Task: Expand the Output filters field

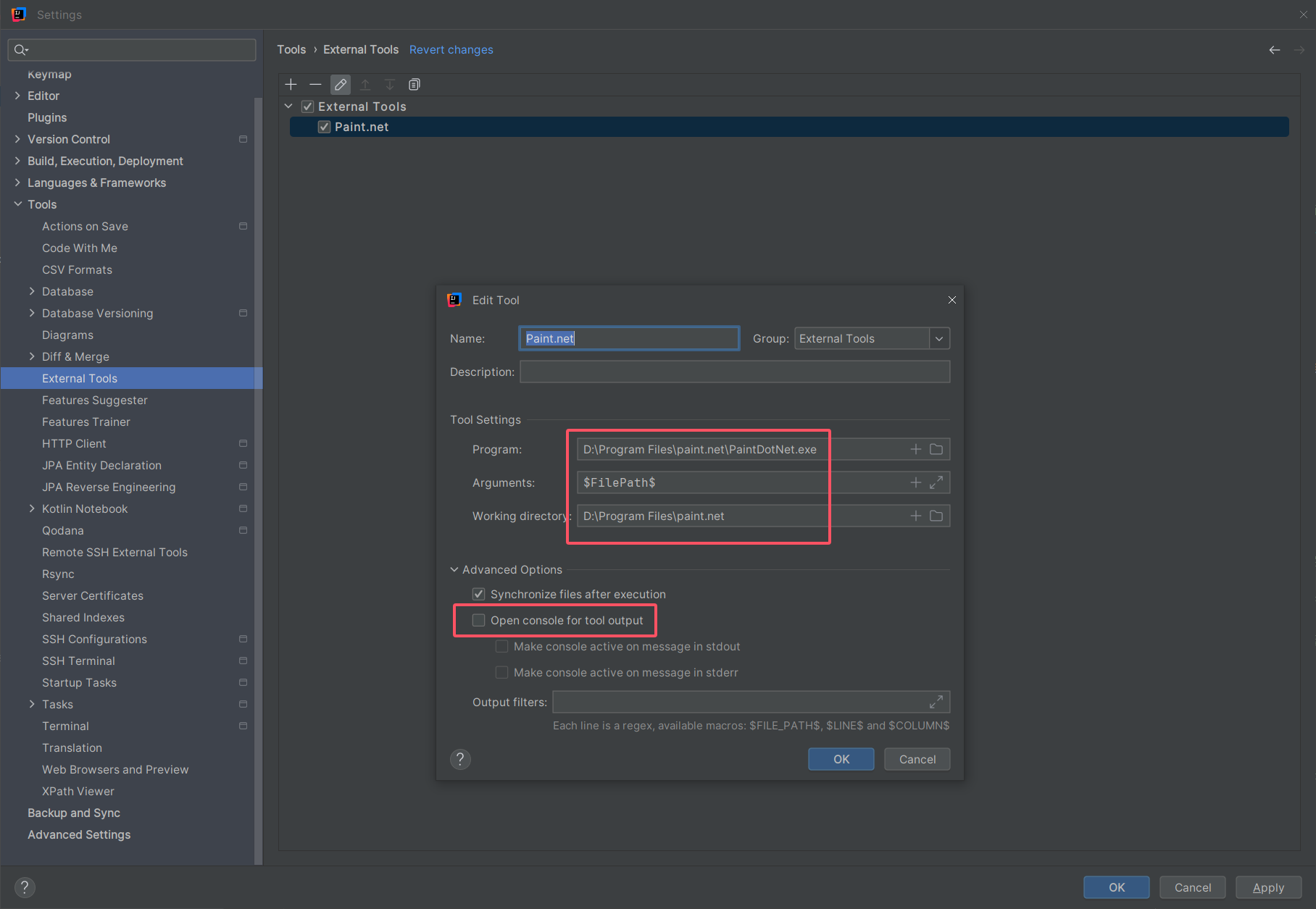Action: click(x=936, y=702)
